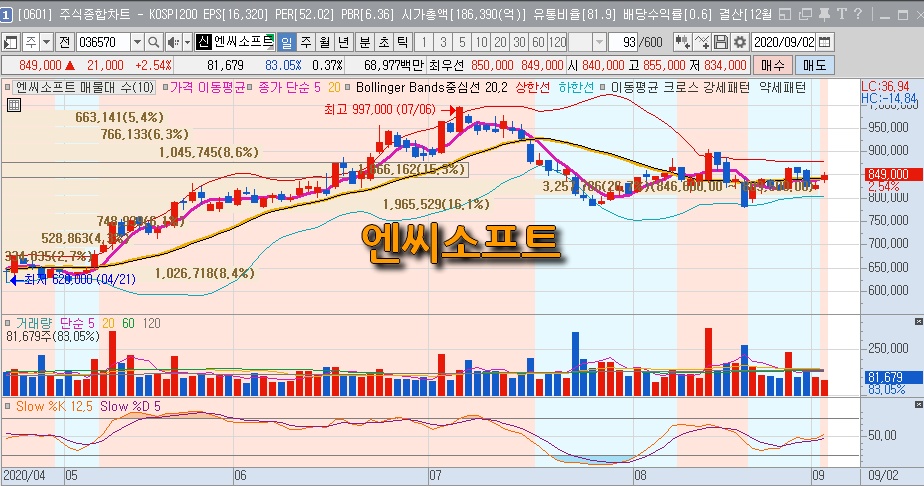
Task: Toggle the Slow %K legend square
Action: pyautogui.click(x=8, y=406)
